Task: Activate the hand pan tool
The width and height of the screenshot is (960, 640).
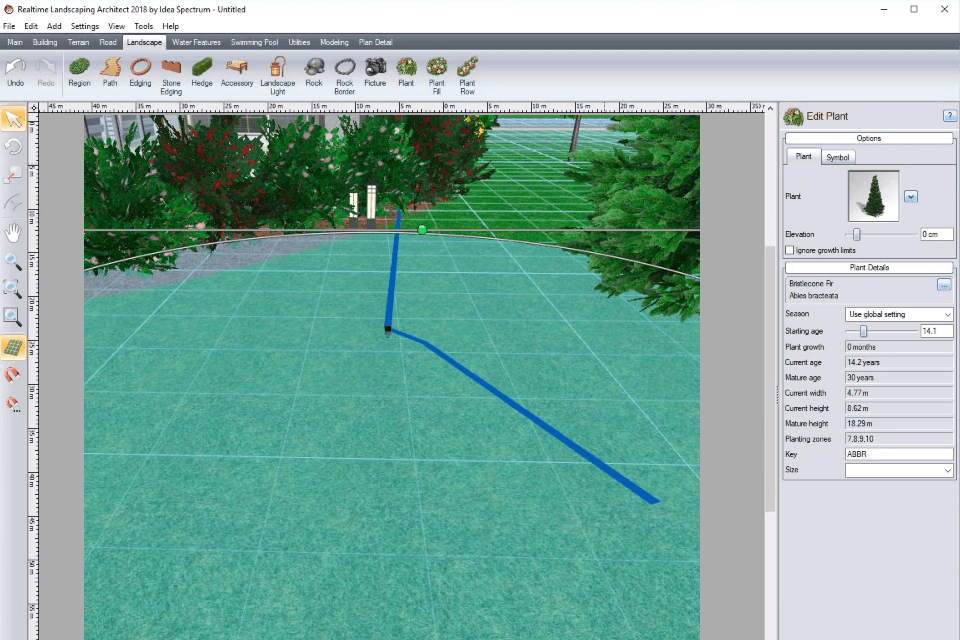Action: 13,233
